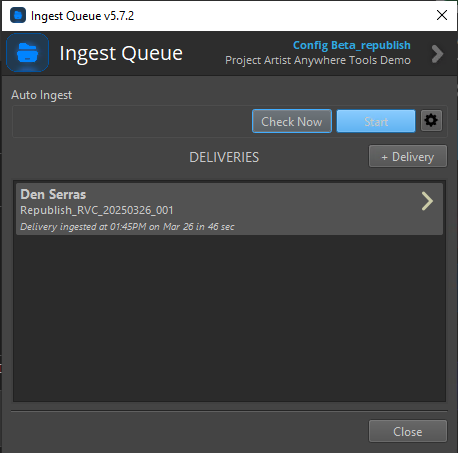
Task: Click the Republish_RVC_20250326_001 delivery label
Action: tap(97, 210)
